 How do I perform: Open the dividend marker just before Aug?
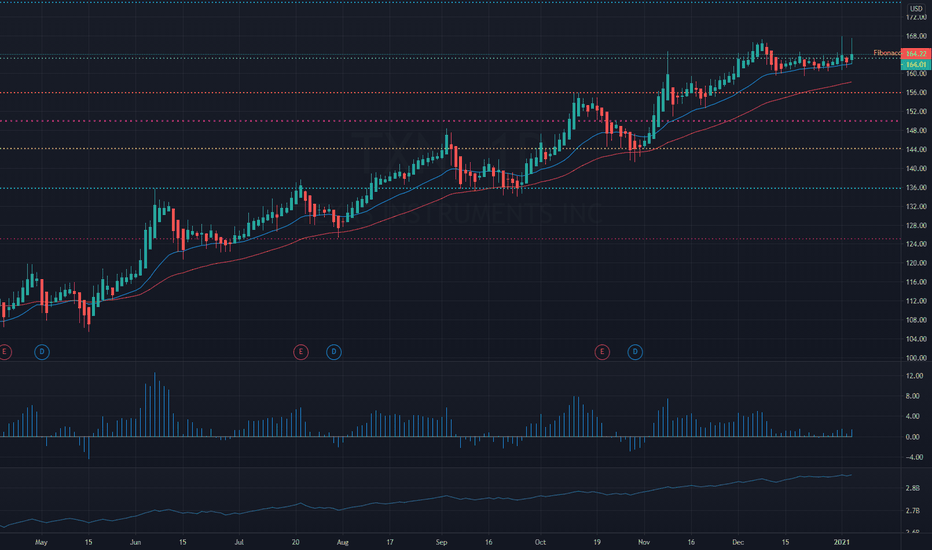[x=334, y=352]
